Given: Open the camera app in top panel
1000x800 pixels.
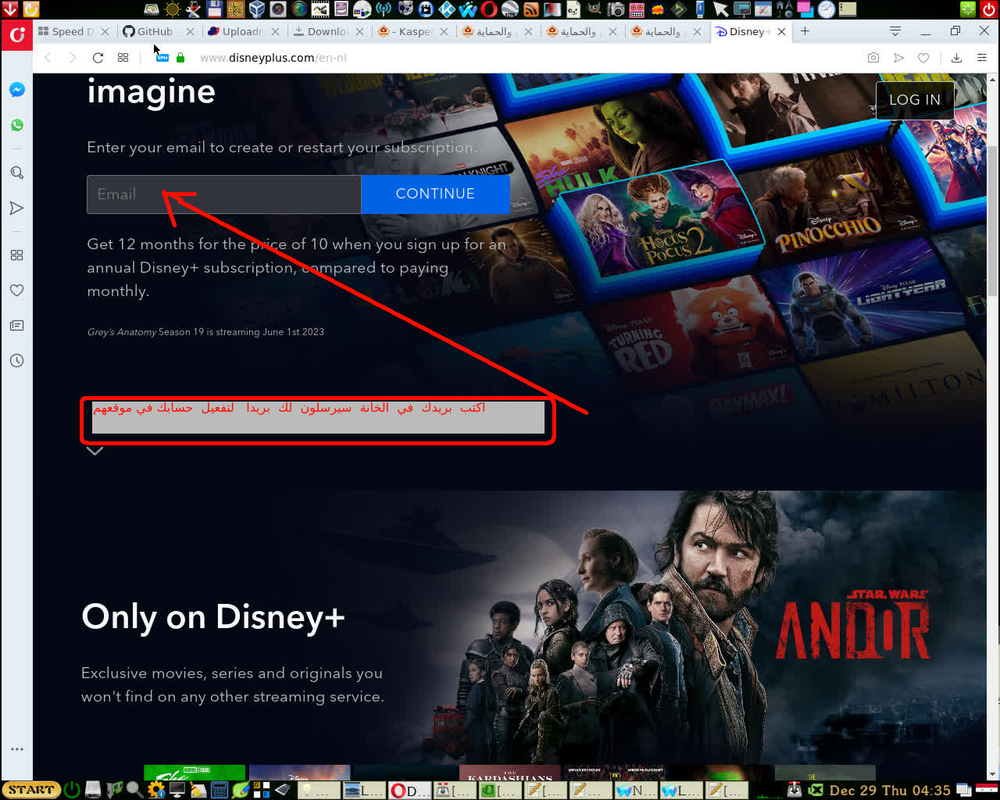Looking at the screenshot, I should click(x=615, y=9).
